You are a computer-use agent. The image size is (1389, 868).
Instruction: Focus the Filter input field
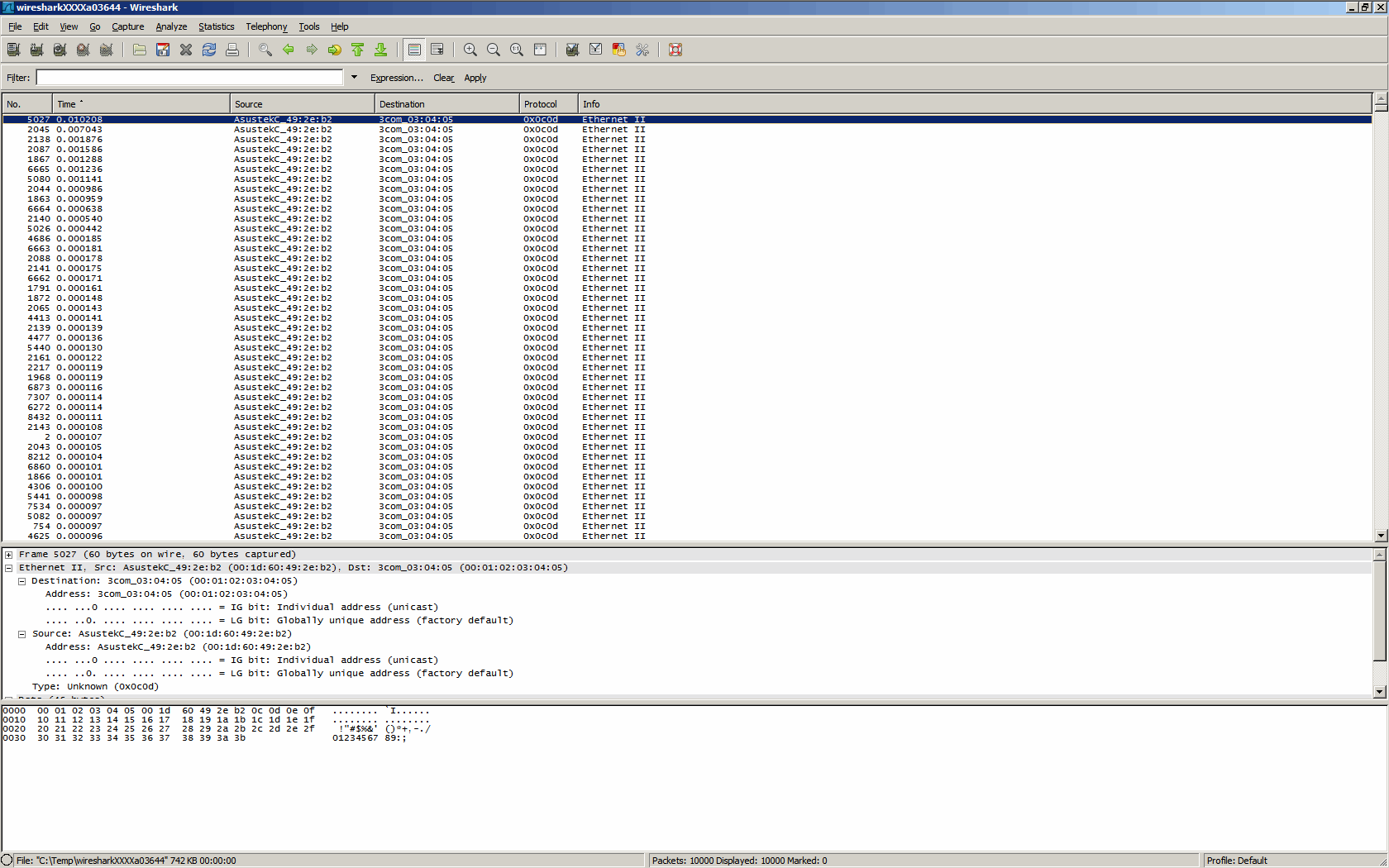coord(189,77)
